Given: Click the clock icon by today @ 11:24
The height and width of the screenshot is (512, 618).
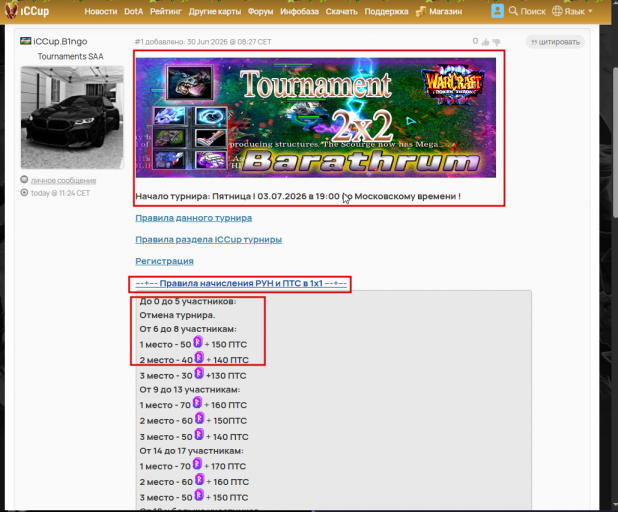Looking at the screenshot, I should 24,193.
